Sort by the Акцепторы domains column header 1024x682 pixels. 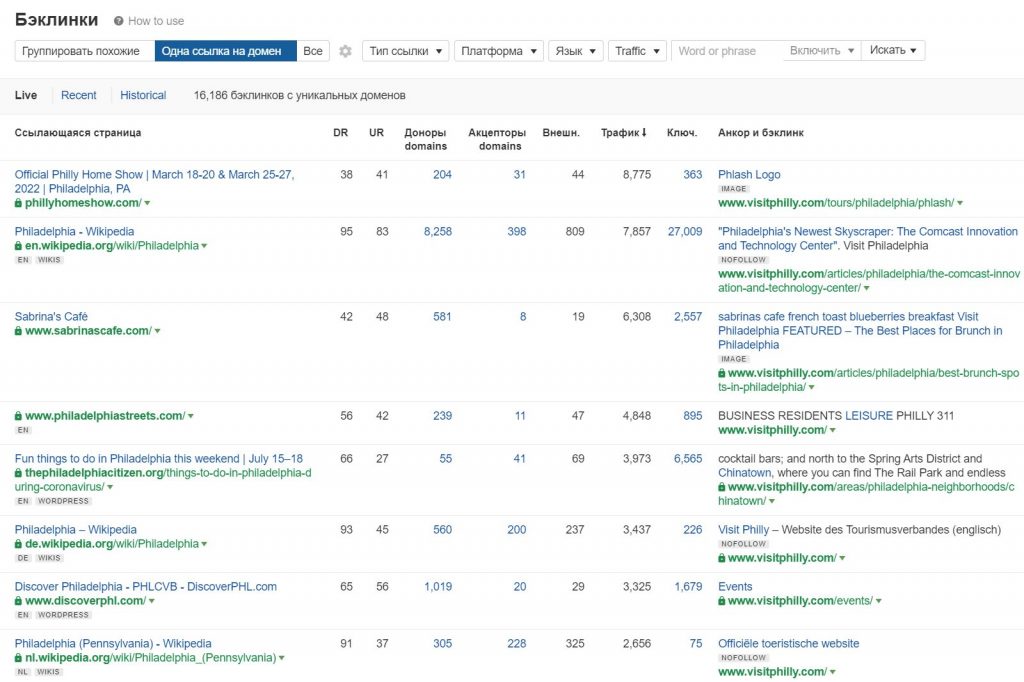(497, 139)
